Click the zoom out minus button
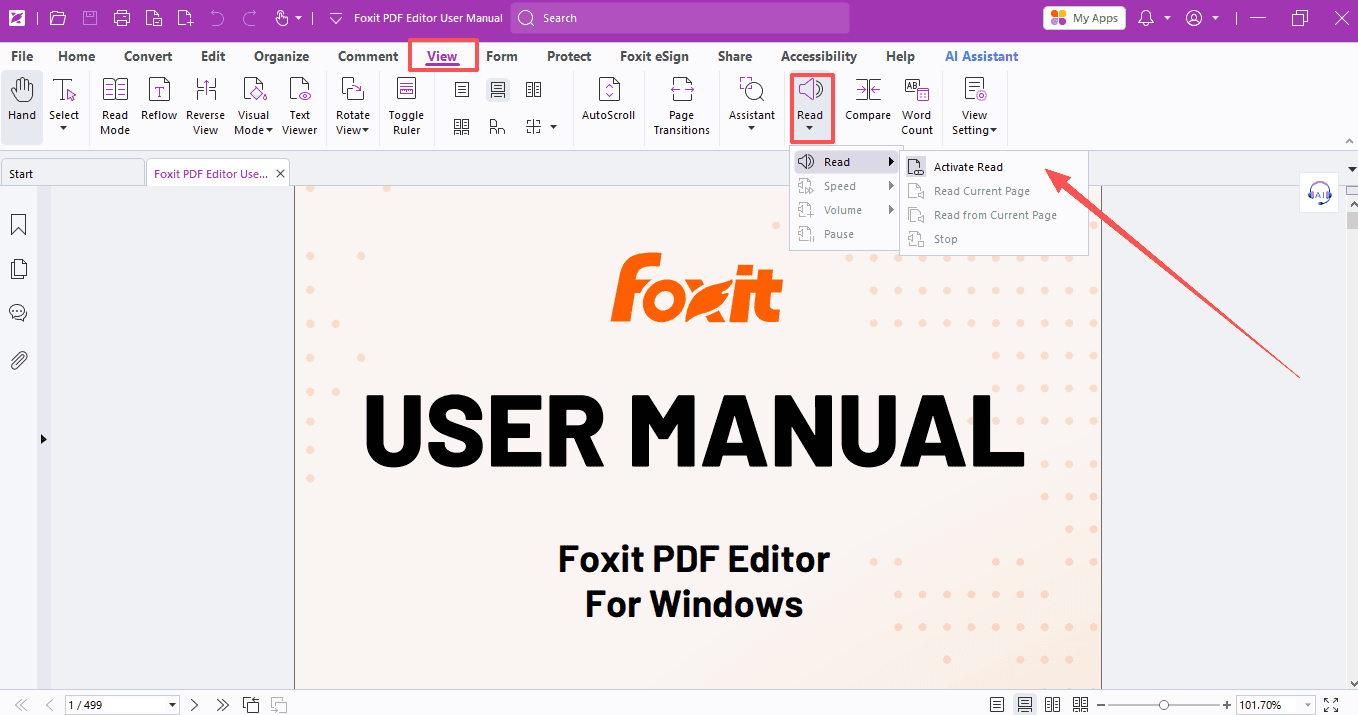 click(1102, 705)
